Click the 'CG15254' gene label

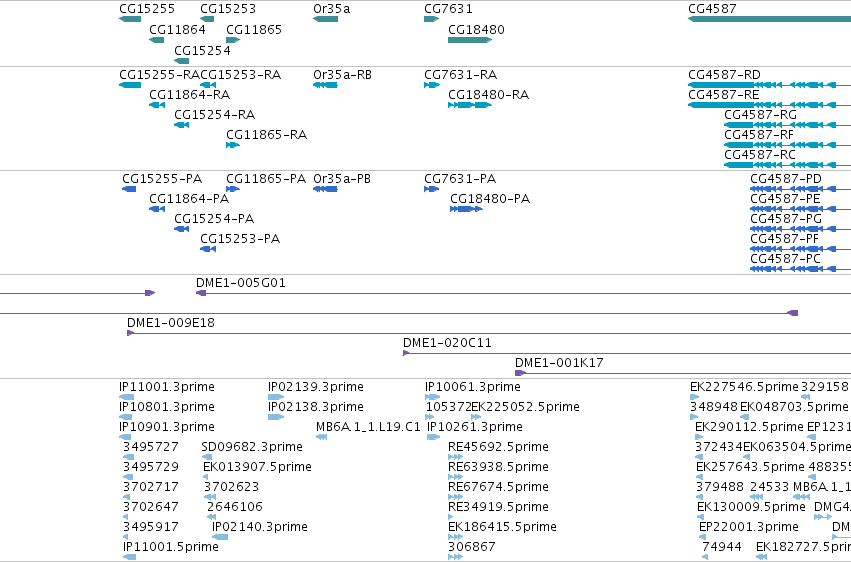pos(202,50)
